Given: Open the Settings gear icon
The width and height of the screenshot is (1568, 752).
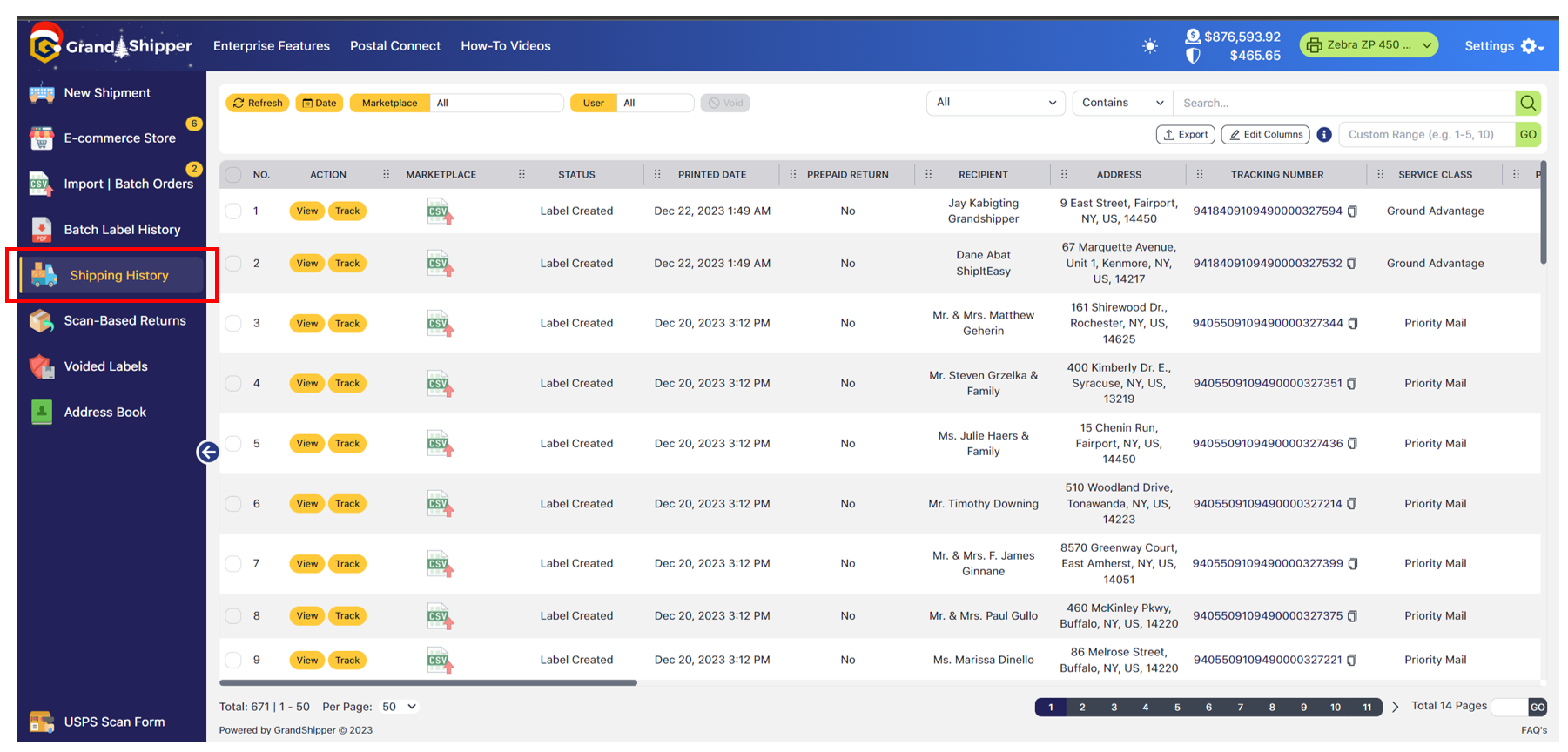Looking at the screenshot, I should coord(1531,46).
